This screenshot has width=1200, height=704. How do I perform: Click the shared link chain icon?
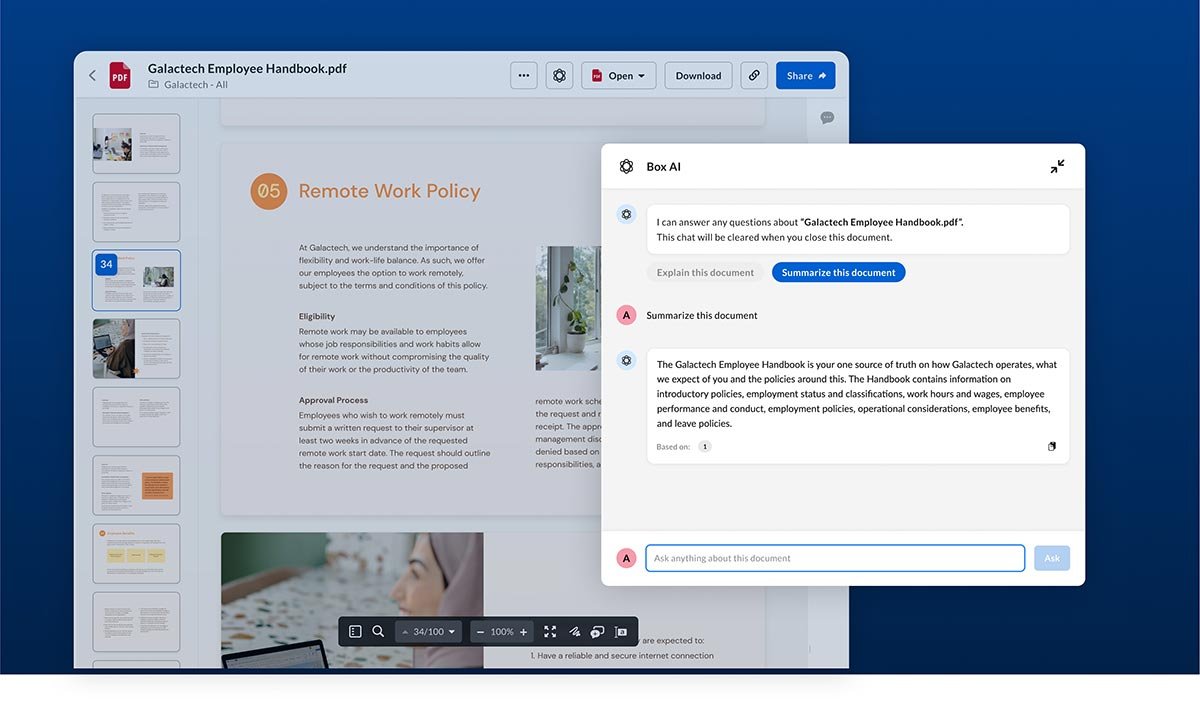(753, 75)
